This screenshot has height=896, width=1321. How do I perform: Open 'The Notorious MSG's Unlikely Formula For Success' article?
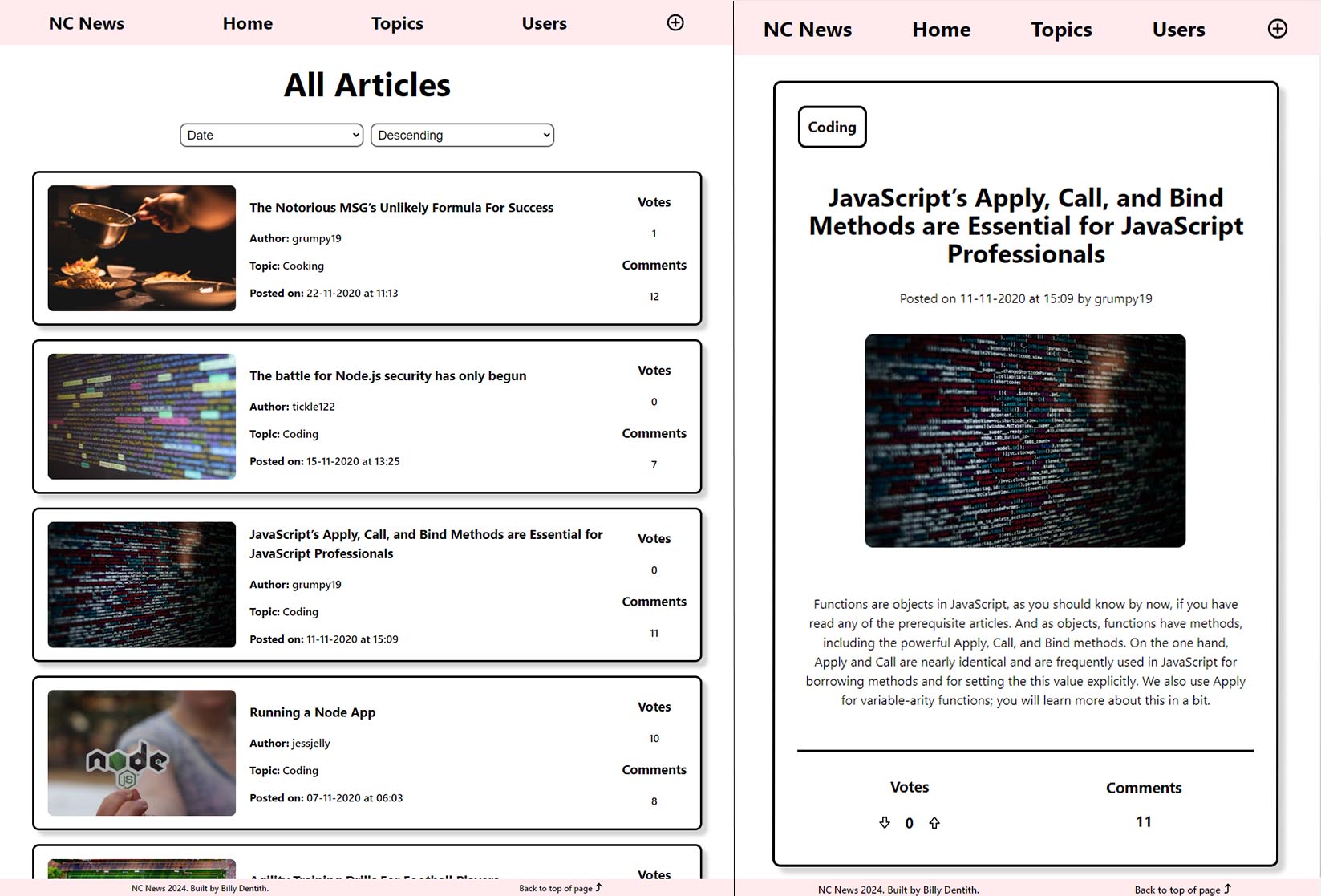point(401,207)
